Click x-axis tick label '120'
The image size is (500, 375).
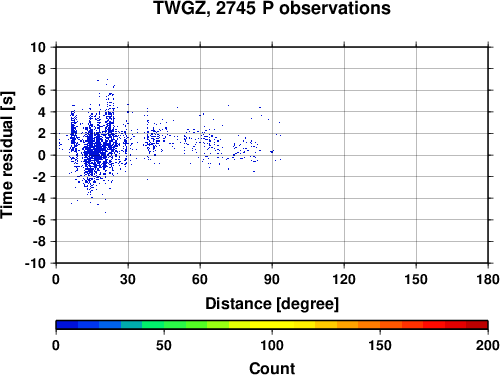[x=344, y=279]
